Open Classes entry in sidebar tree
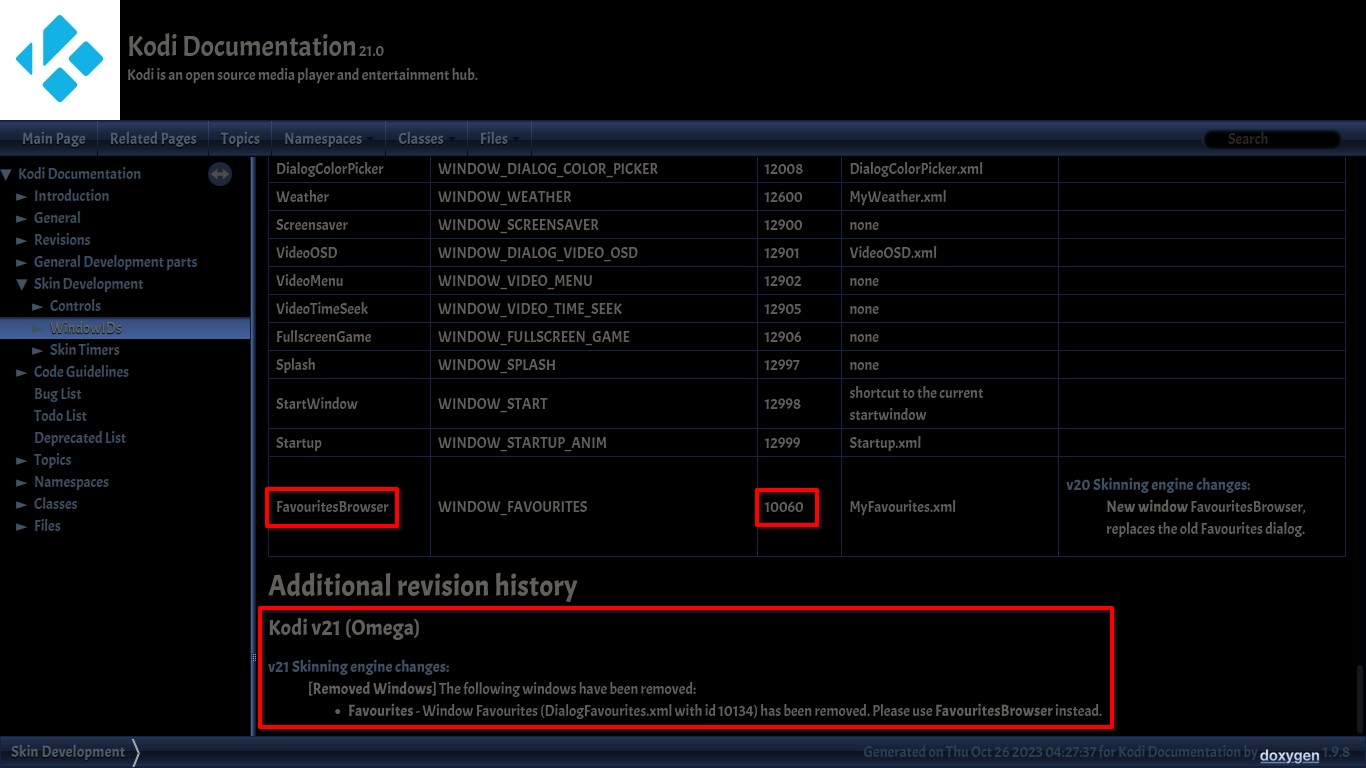1366x768 pixels. click(x=55, y=504)
